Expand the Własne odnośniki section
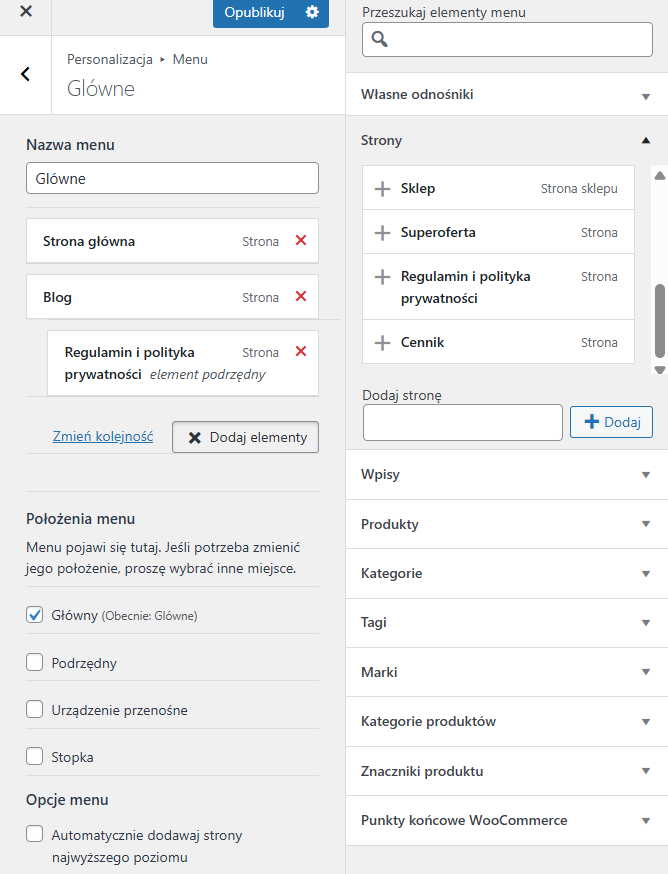The height and width of the screenshot is (874, 668). [646, 96]
